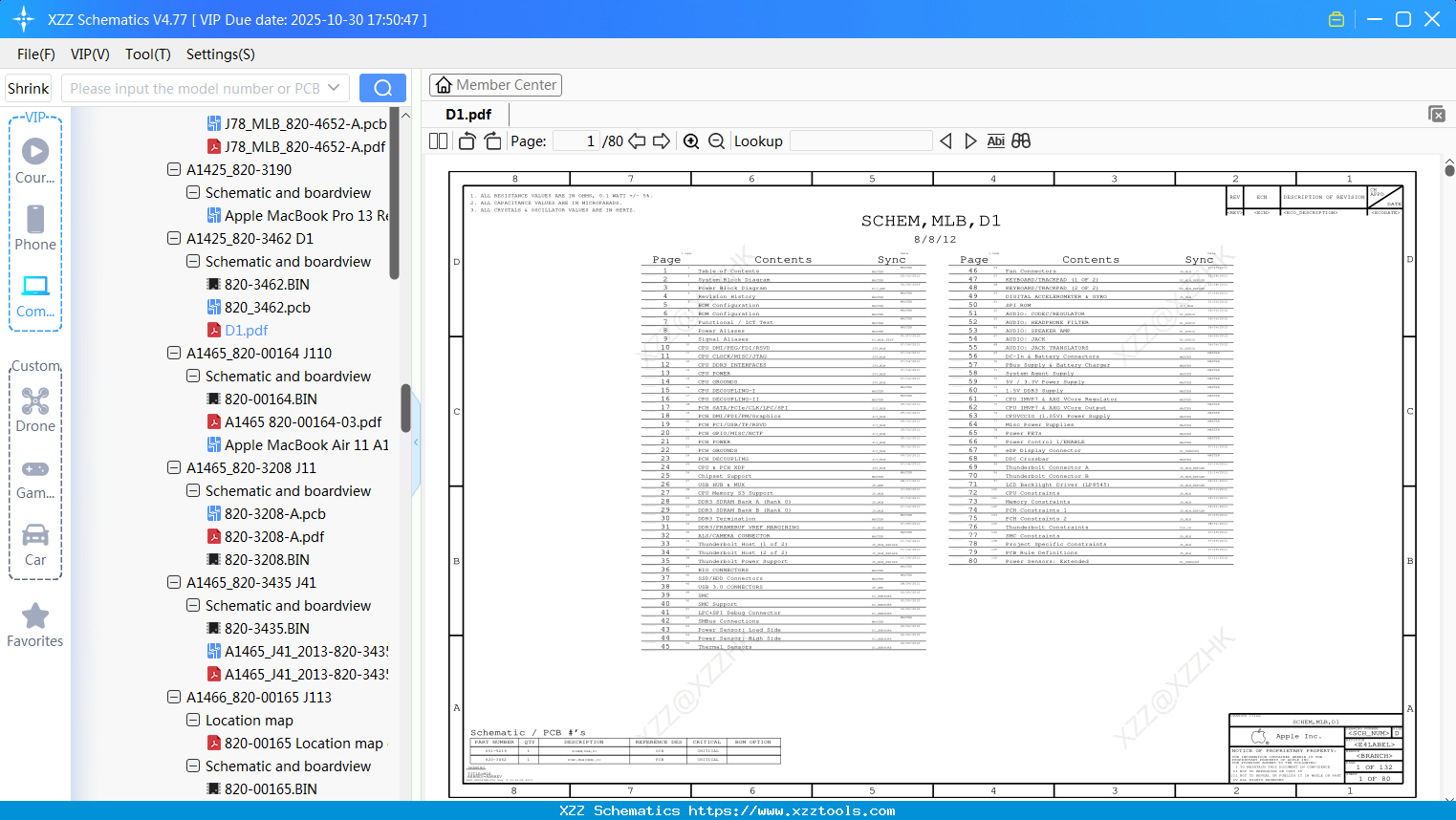
Task: Select D1.pdf in the file tree
Action: coord(238,331)
